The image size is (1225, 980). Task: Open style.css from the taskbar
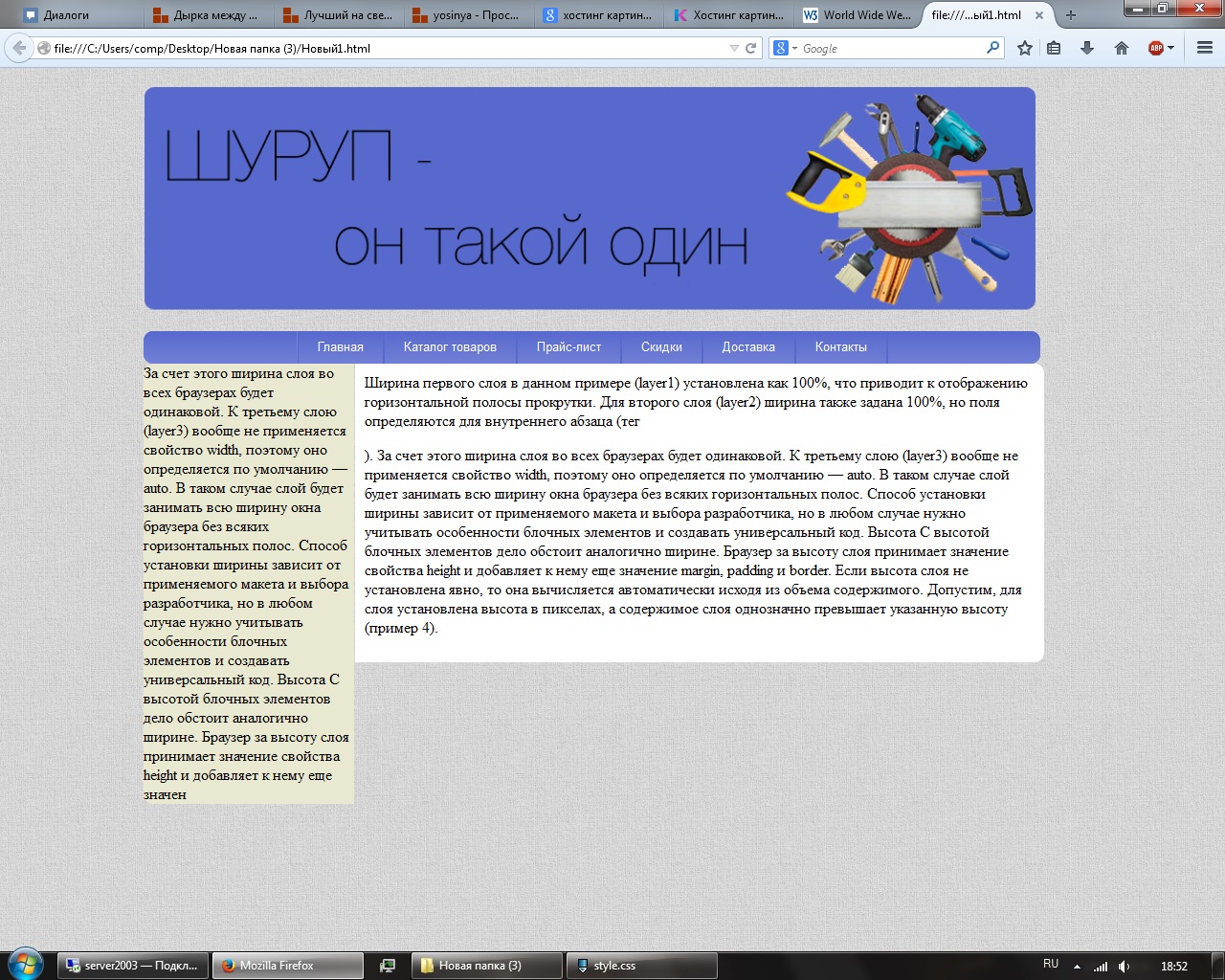[641, 966]
